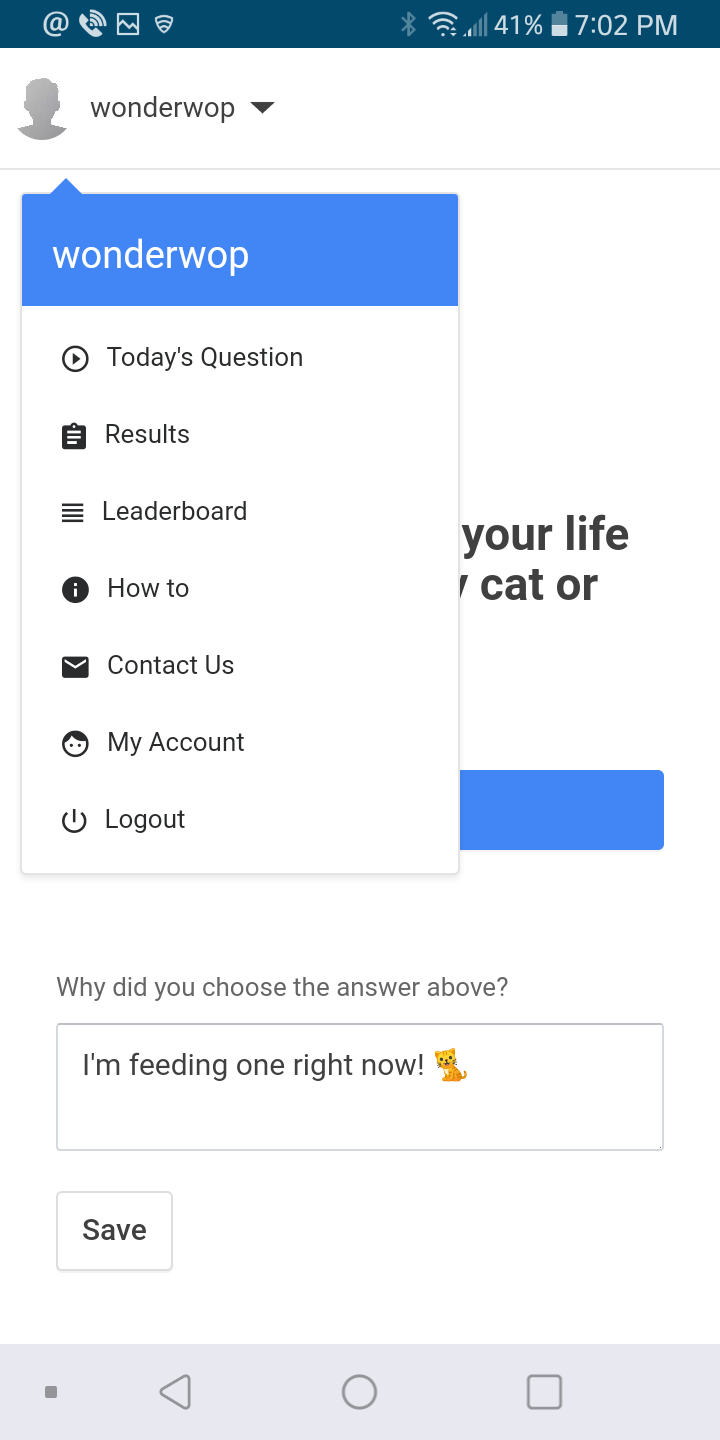This screenshot has height=1440, width=720.
Task: Select Contact Us from the menu
Action: [x=170, y=666]
